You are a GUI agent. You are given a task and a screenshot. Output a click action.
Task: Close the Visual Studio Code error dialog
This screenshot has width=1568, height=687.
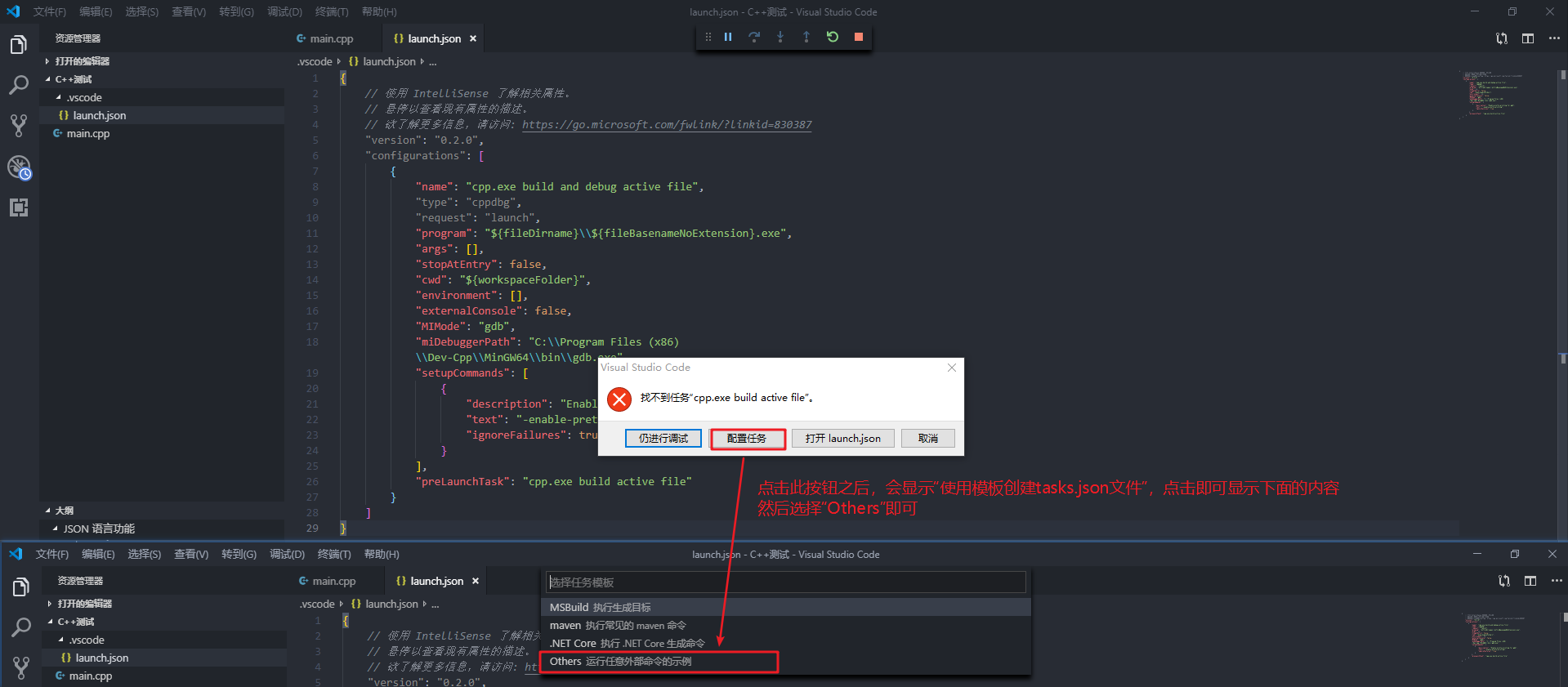click(x=952, y=368)
